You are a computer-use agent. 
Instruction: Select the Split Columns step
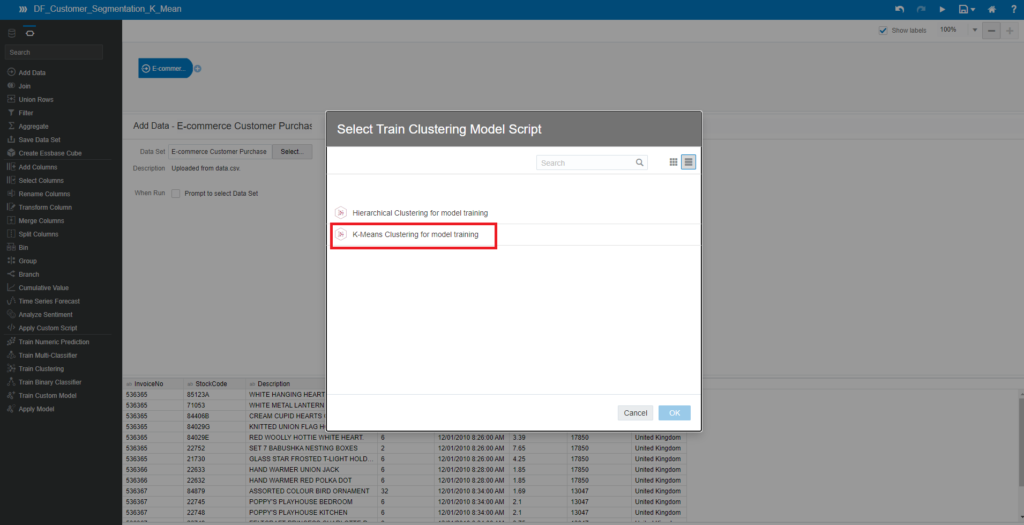(38, 234)
